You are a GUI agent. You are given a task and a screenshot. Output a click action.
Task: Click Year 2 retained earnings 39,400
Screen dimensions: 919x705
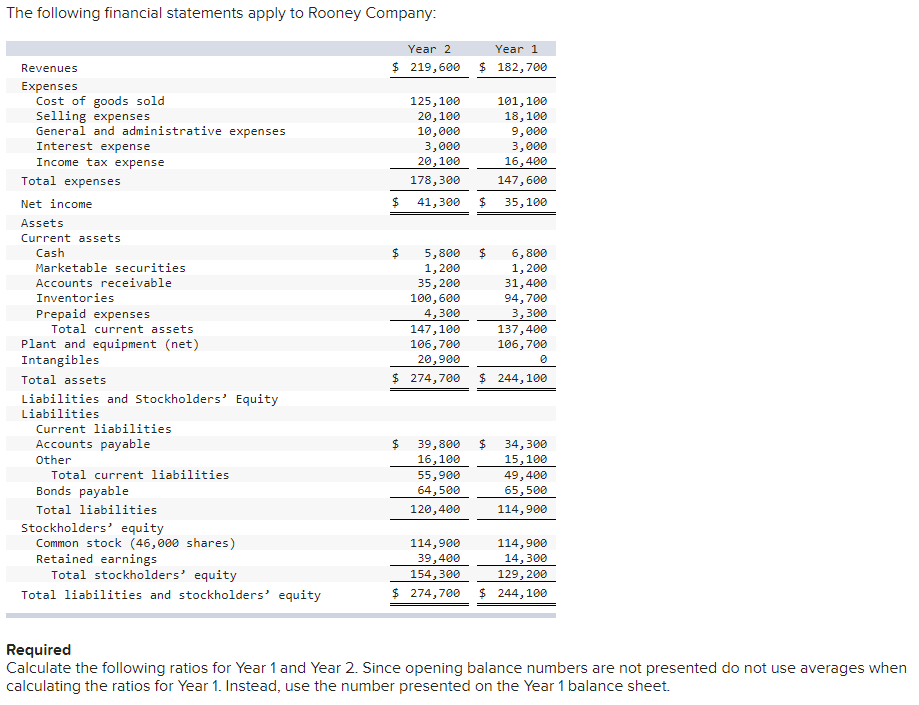[438, 558]
